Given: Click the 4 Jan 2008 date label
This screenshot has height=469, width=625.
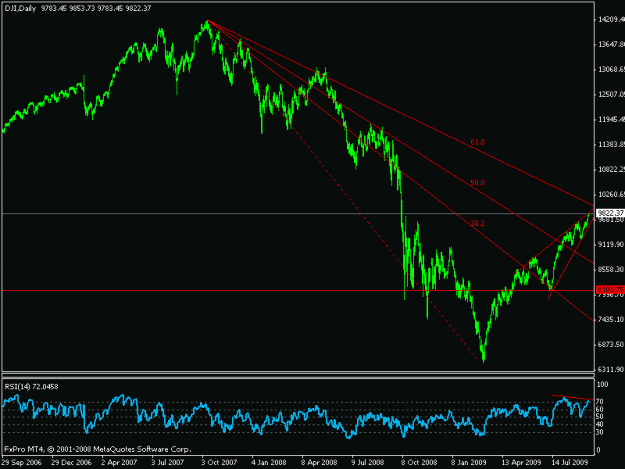Looking at the screenshot, I should pyautogui.click(x=269, y=463).
